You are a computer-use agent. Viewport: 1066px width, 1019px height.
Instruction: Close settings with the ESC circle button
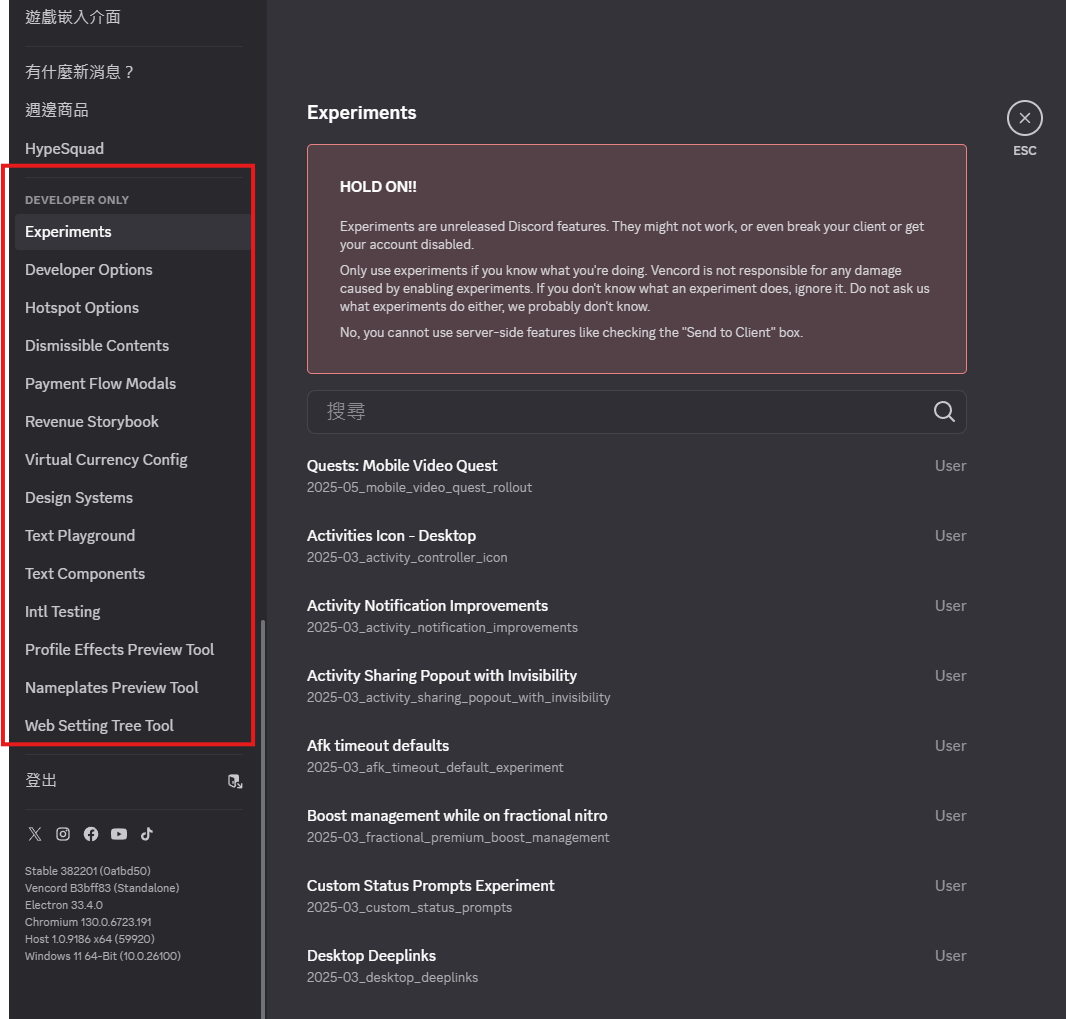pyautogui.click(x=1025, y=118)
